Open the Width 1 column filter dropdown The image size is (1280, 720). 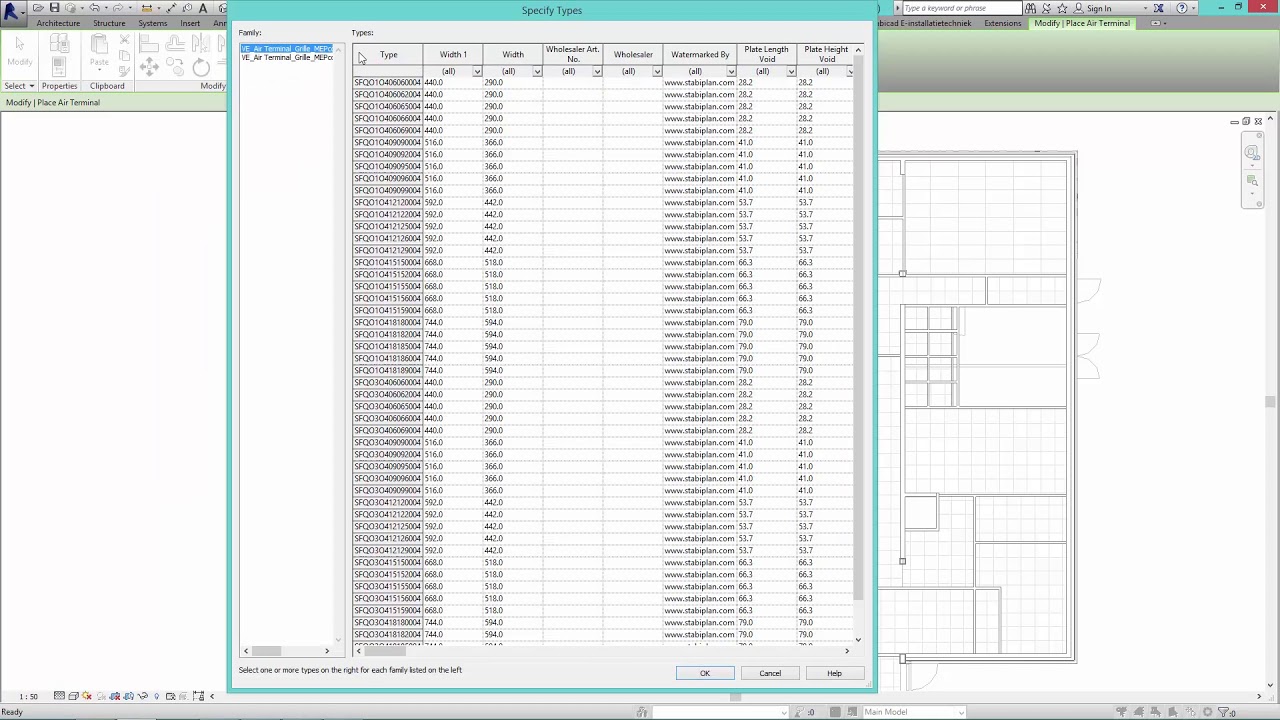coord(477,72)
